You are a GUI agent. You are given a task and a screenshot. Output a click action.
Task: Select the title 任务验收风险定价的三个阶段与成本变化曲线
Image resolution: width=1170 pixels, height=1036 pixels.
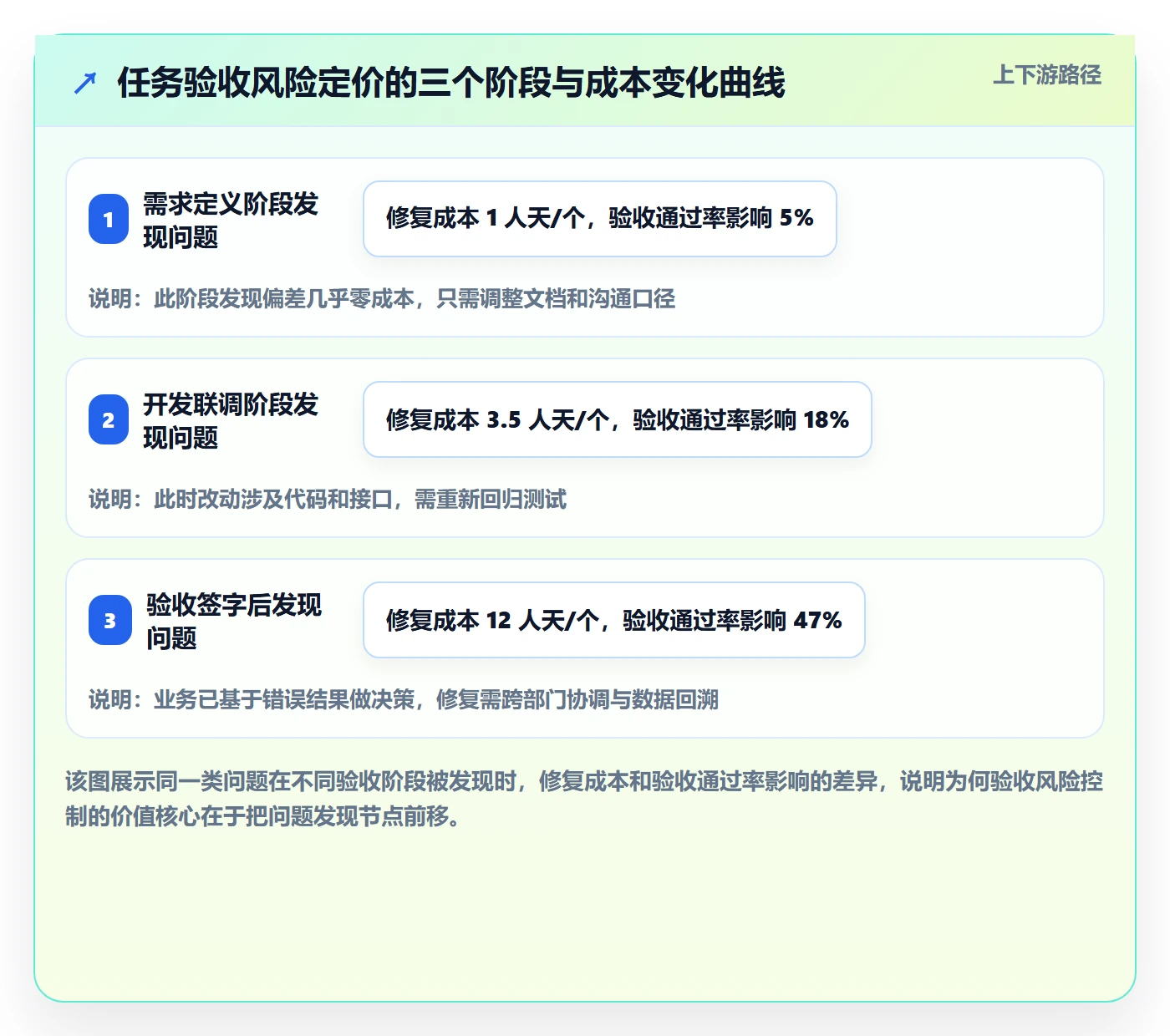[451, 83]
